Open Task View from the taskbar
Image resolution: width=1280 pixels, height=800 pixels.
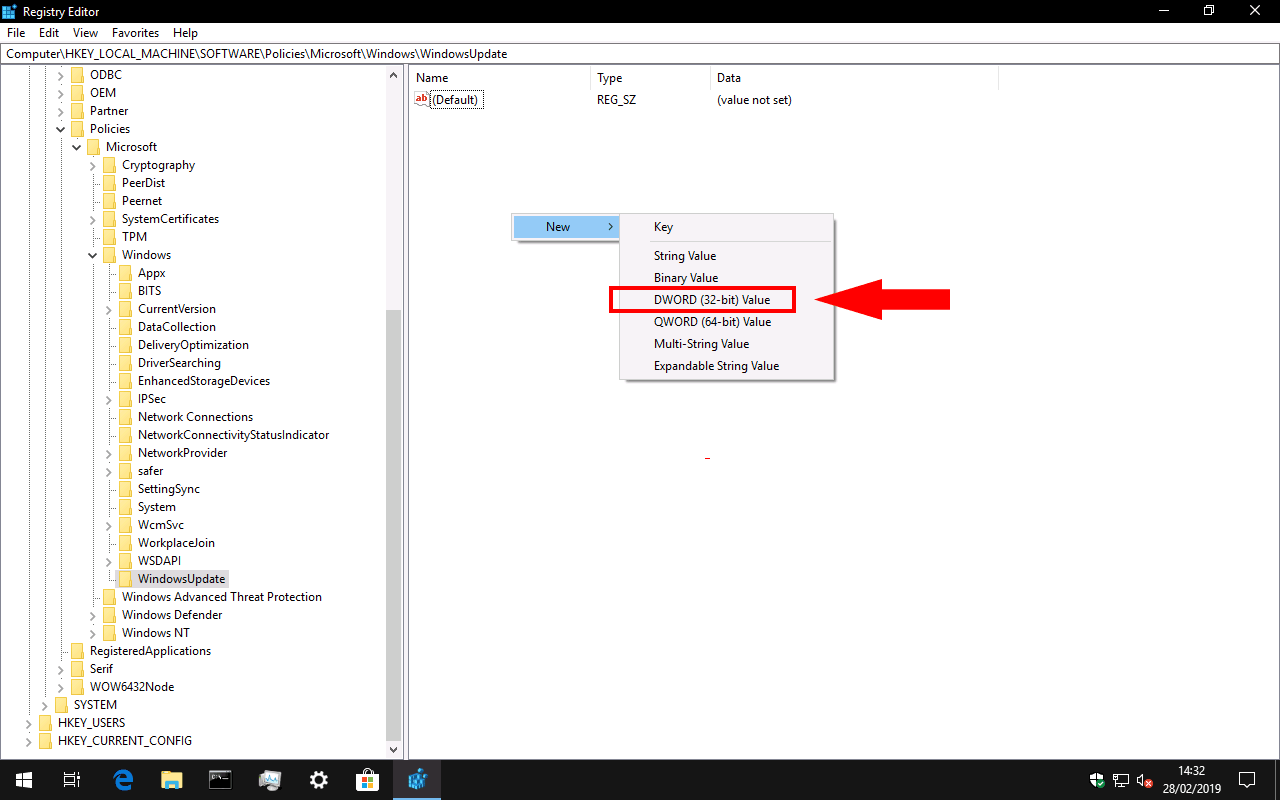(71, 779)
